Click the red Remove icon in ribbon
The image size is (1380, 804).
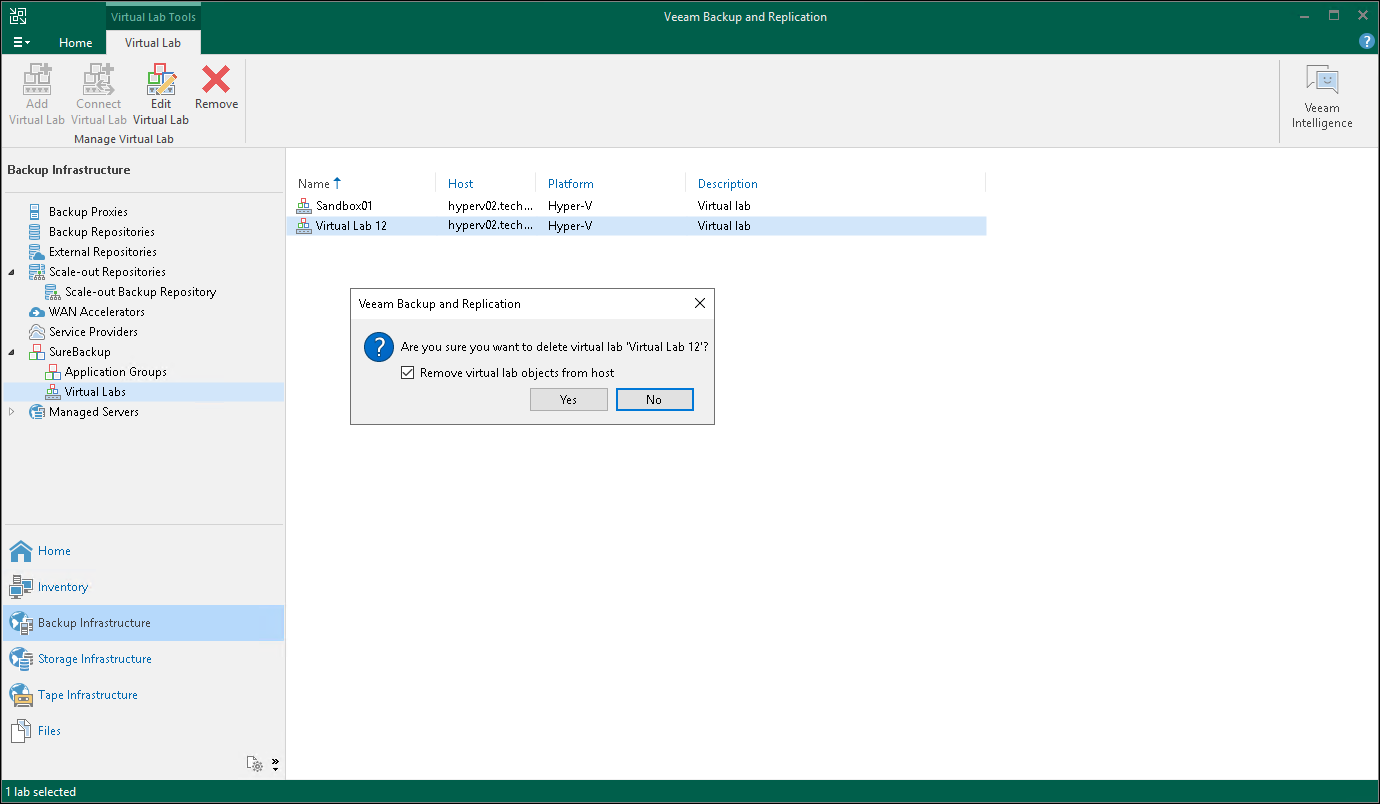point(216,79)
